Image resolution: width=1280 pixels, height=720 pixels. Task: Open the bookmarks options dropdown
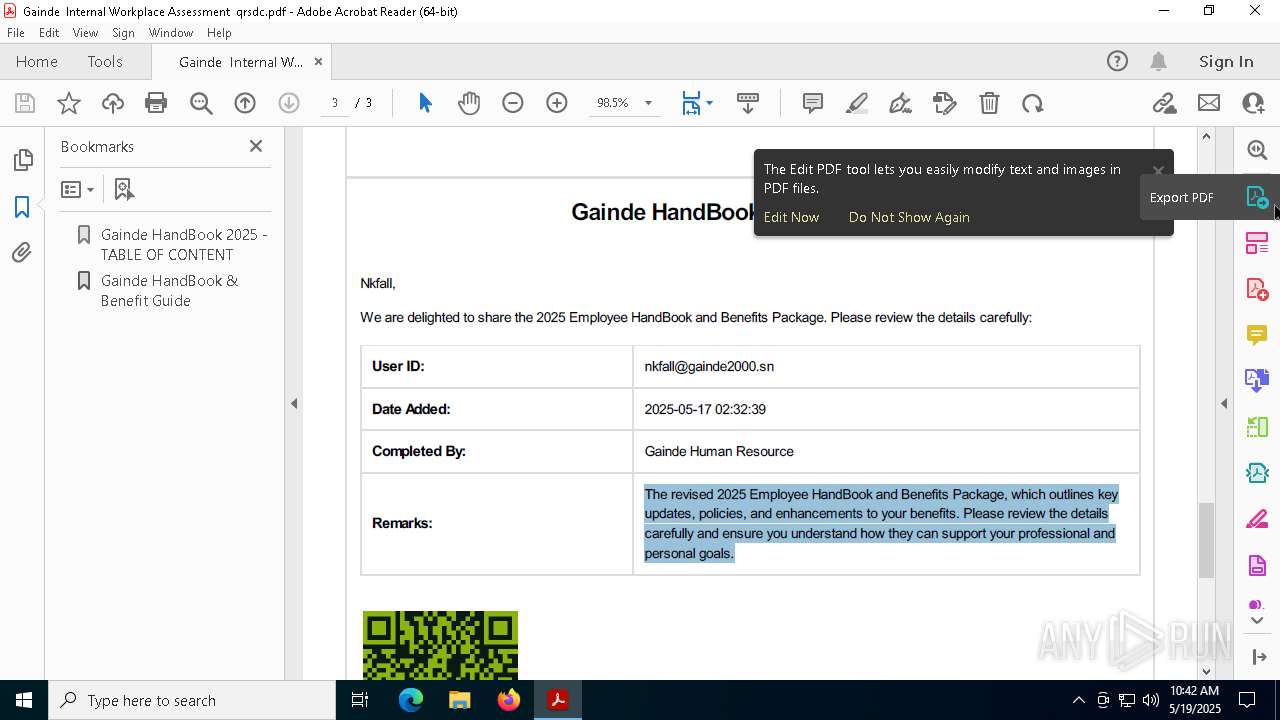pyautogui.click(x=78, y=189)
